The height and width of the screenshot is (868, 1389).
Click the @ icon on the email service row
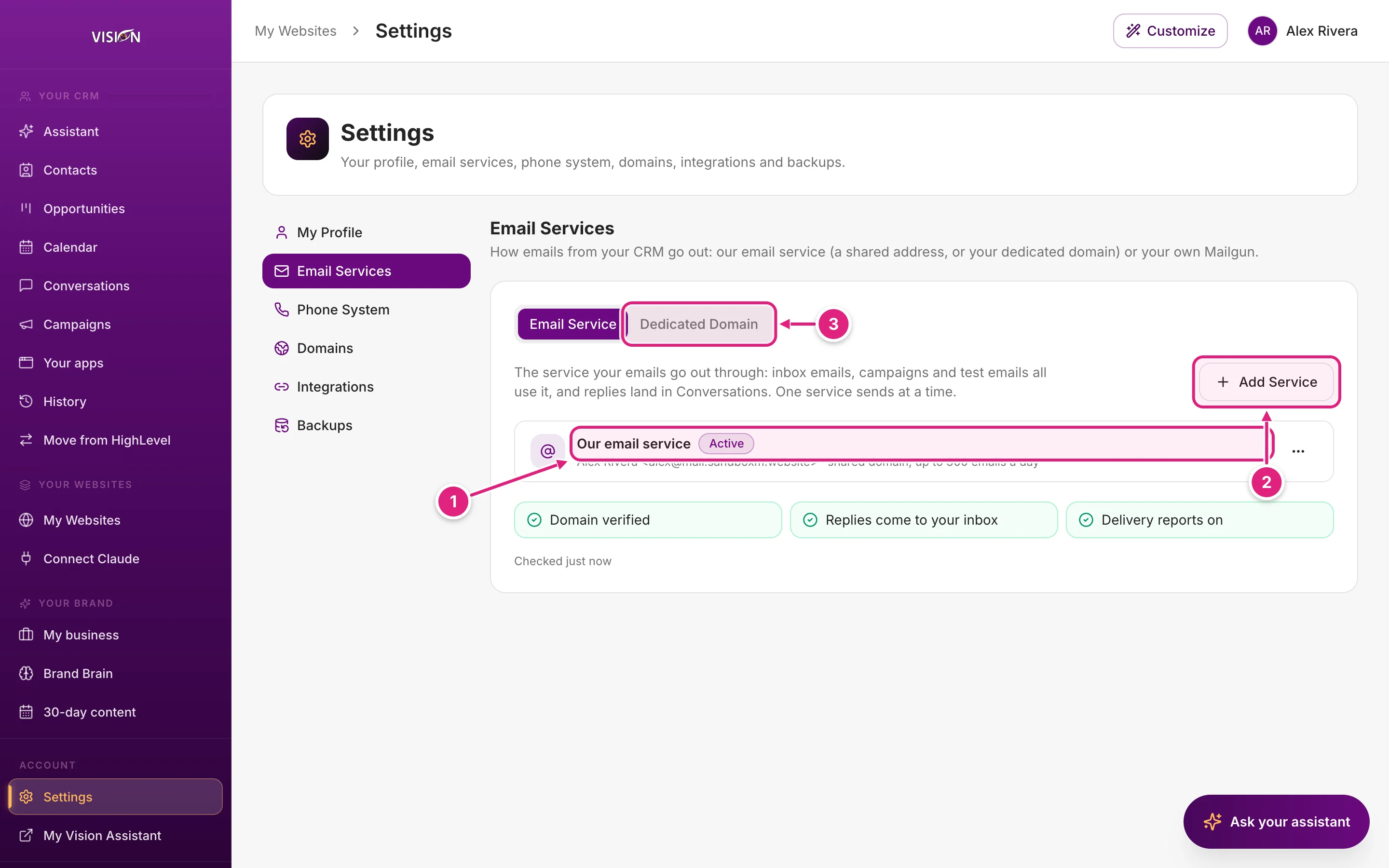[547, 451]
